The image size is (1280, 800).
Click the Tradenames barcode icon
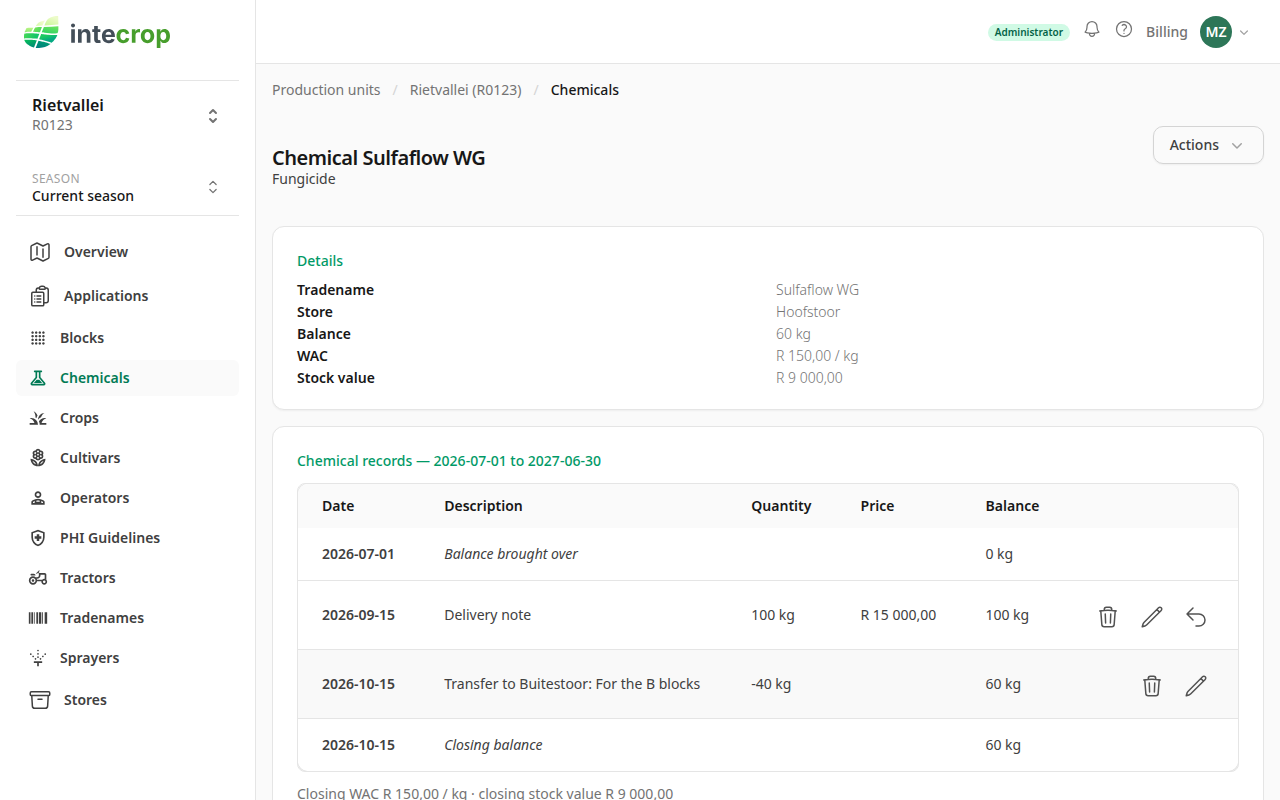(38, 618)
